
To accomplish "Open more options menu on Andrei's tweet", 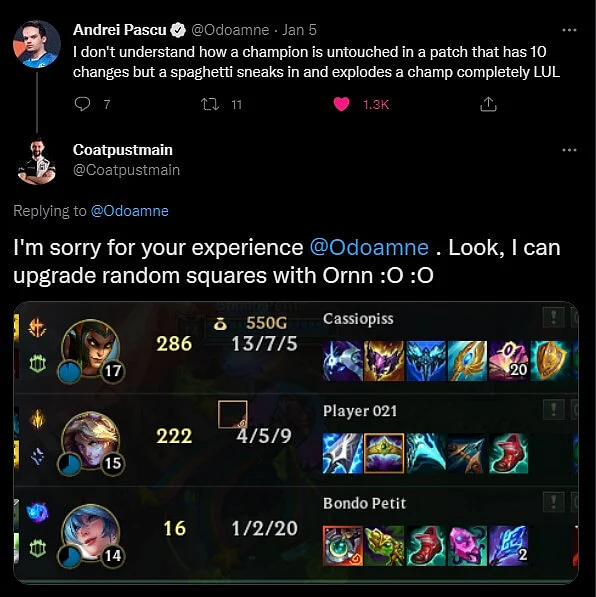I will [x=569, y=30].
